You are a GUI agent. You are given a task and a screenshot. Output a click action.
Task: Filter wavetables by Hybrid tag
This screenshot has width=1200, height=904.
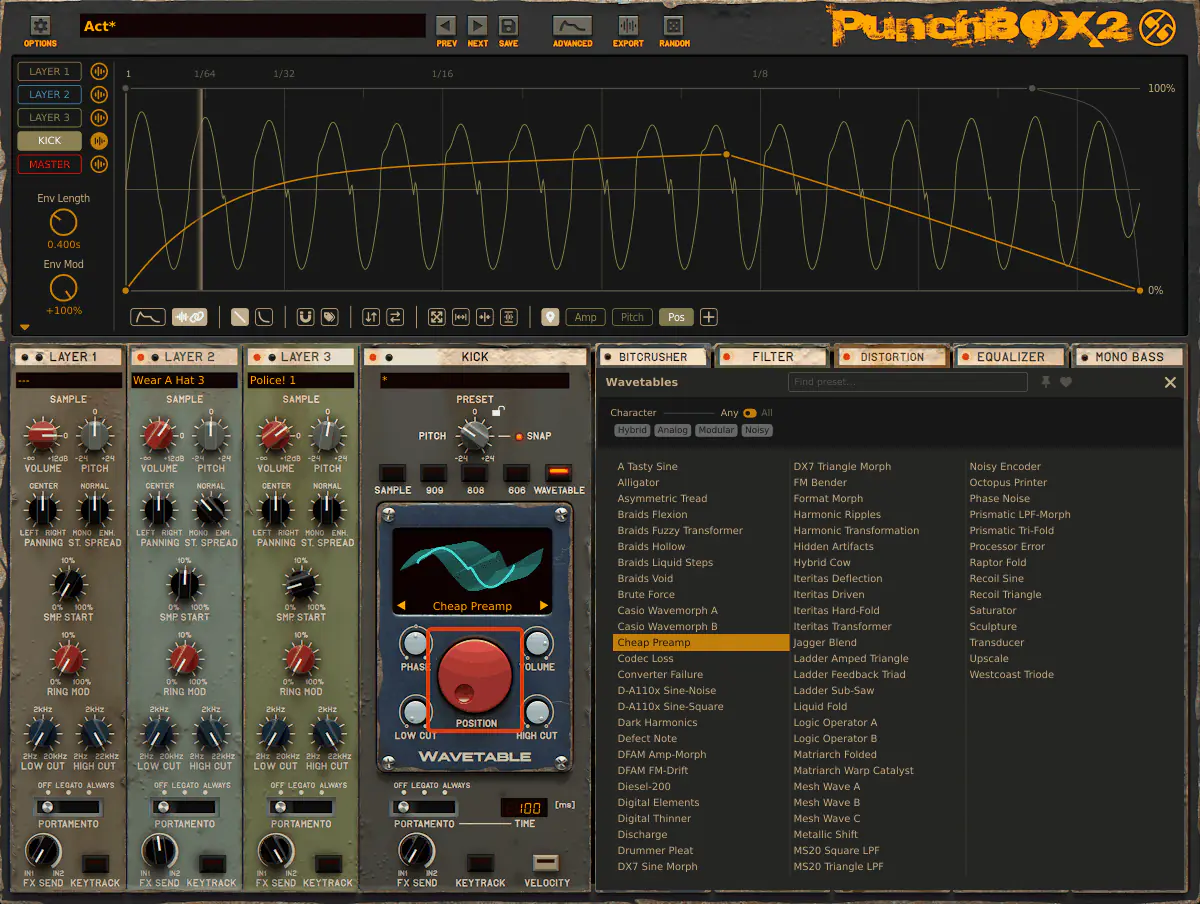(633, 430)
